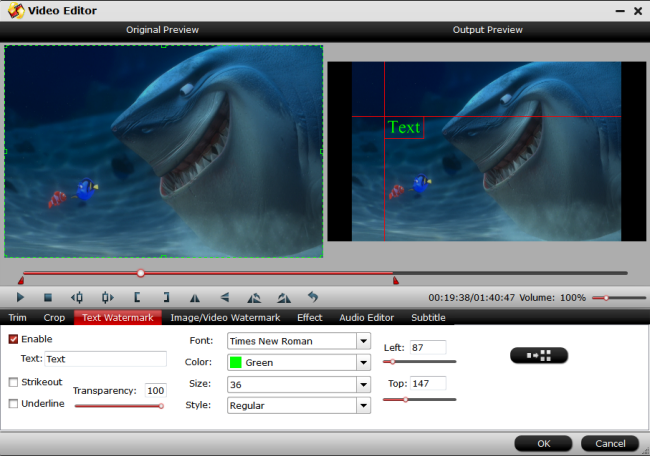Click the Top position slider
The width and height of the screenshot is (650, 456).
pyautogui.click(x=420, y=400)
